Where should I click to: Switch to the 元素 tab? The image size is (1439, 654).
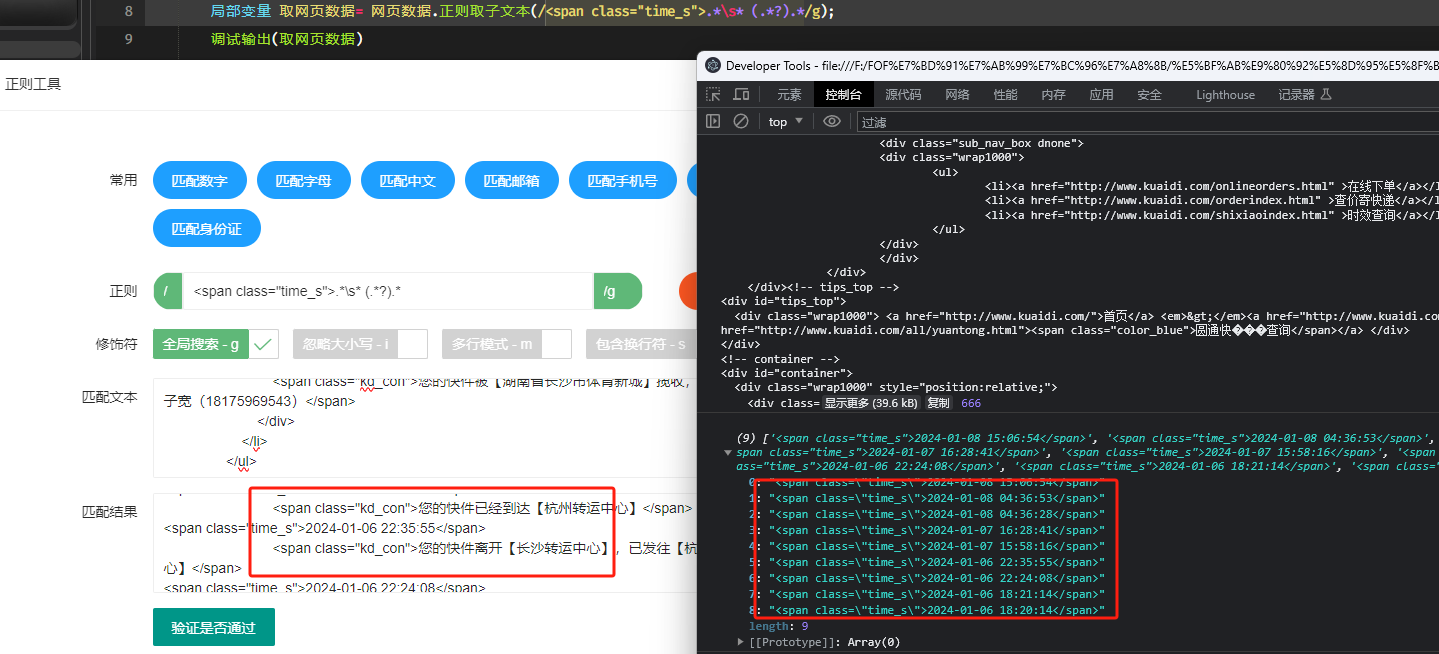789,95
